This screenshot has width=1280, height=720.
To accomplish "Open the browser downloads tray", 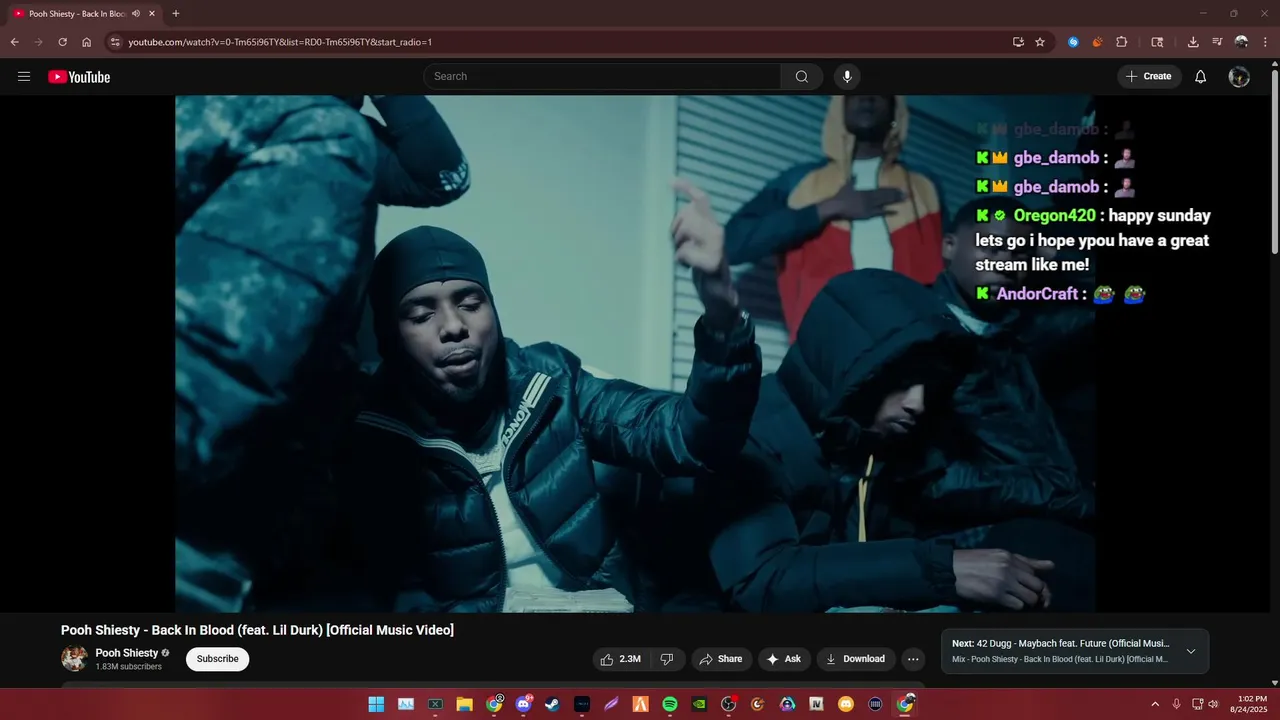I will click(1193, 42).
